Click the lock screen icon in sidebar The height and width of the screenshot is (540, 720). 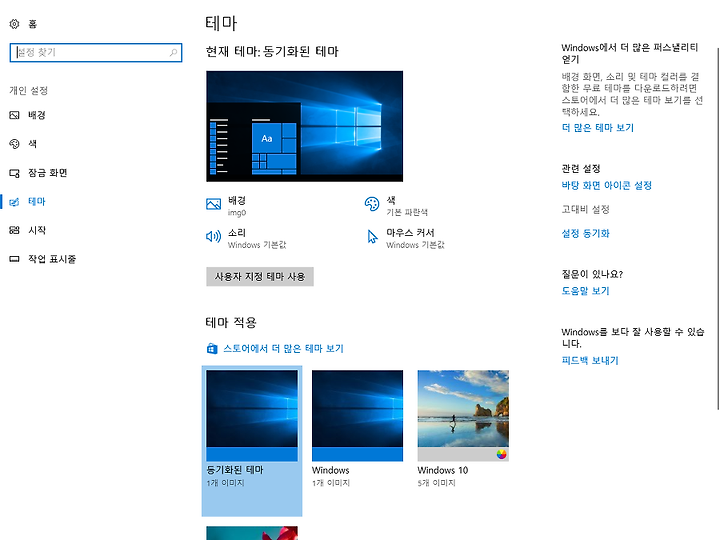coord(14,173)
